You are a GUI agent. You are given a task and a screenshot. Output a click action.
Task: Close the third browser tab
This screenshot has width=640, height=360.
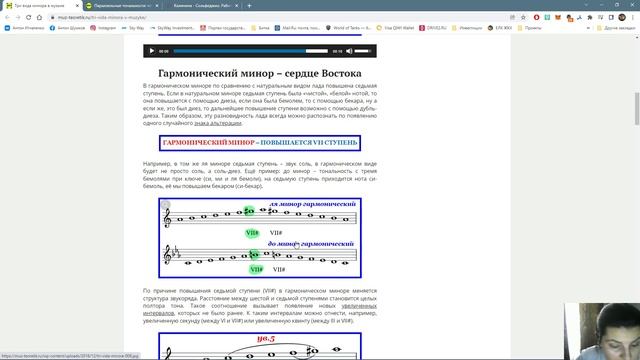coord(236,6)
